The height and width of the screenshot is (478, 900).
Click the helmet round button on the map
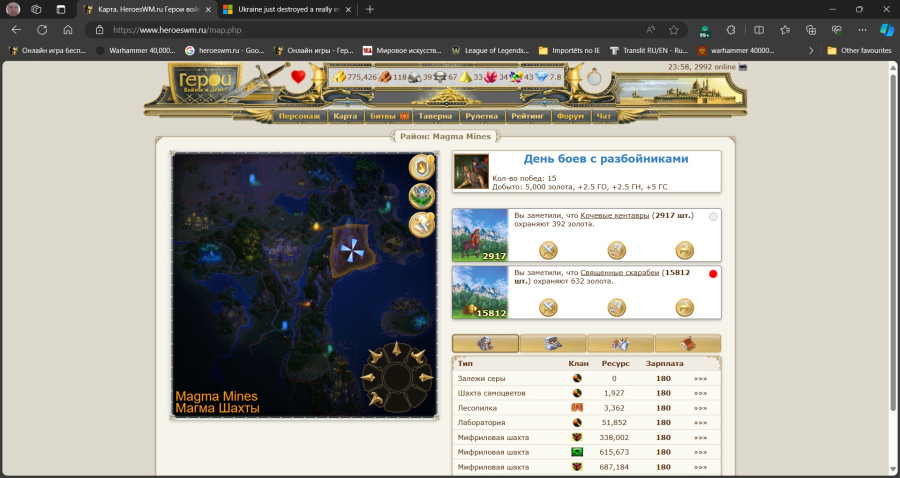pos(421,196)
